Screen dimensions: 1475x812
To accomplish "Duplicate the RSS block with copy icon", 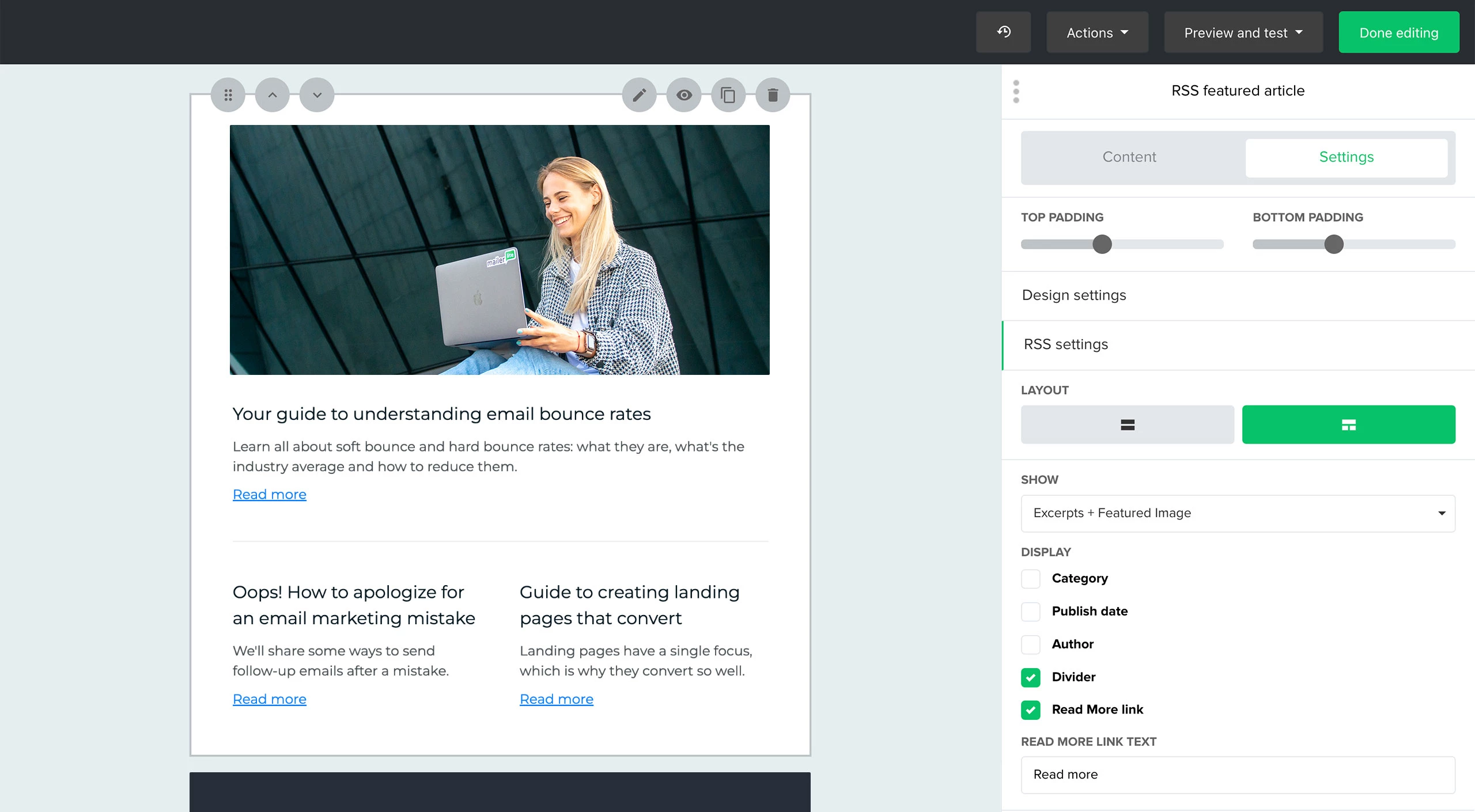I will (x=728, y=95).
